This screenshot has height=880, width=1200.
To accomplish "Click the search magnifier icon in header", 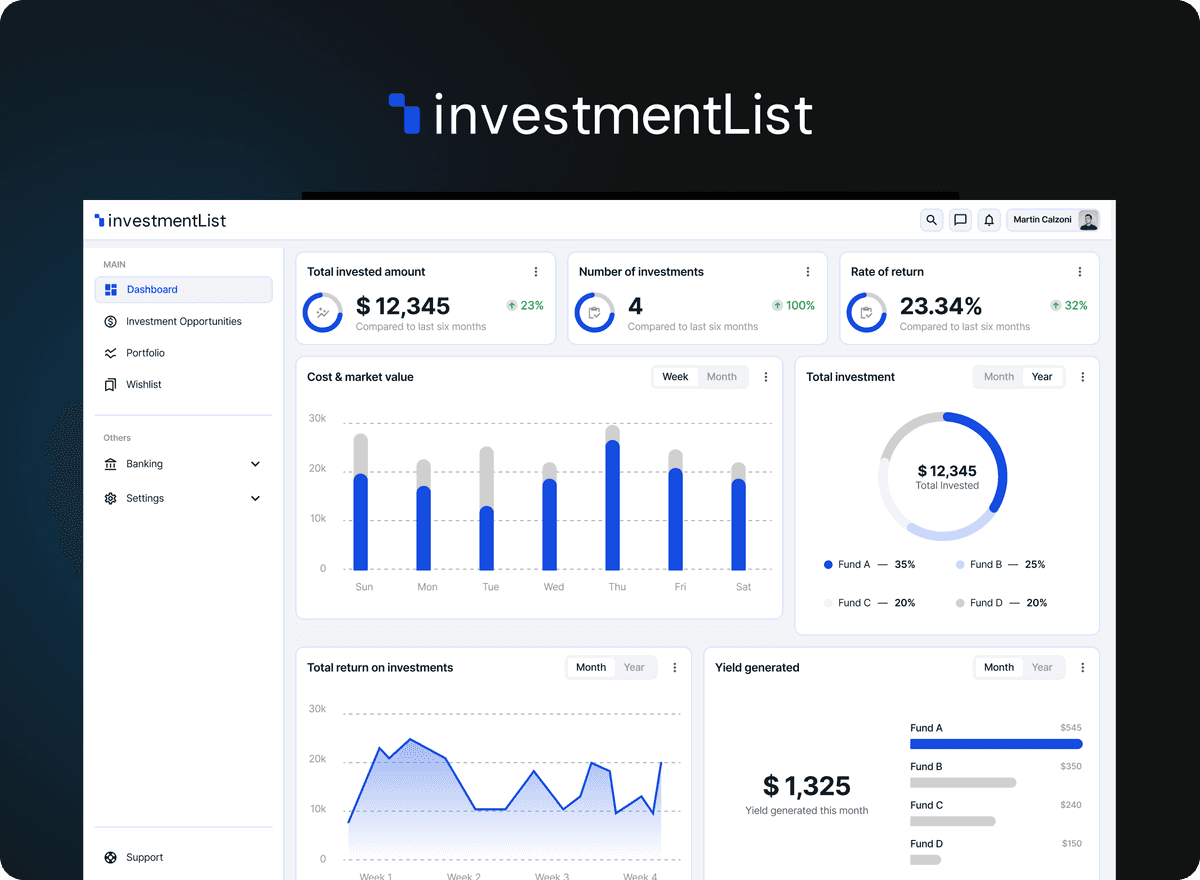I will coord(932,220).
